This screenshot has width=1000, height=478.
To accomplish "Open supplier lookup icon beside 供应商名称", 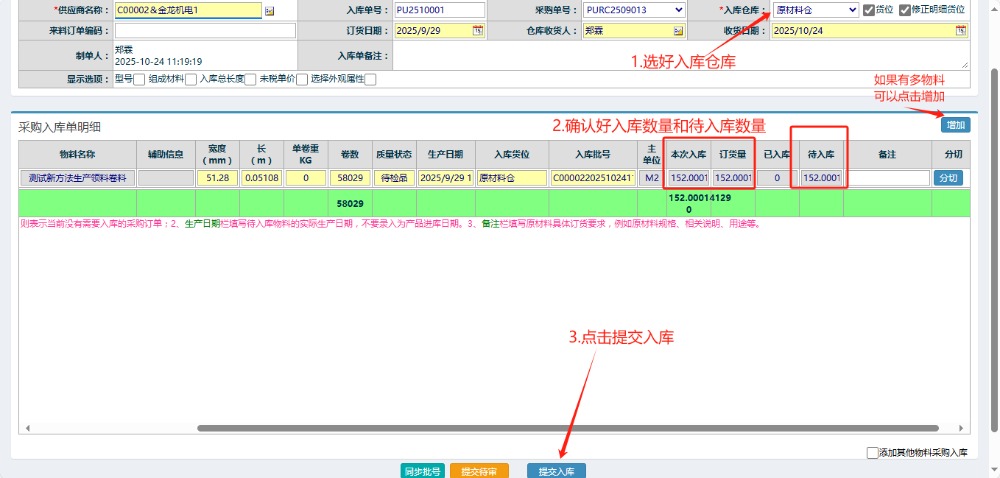I will click(x=269, y=10).
